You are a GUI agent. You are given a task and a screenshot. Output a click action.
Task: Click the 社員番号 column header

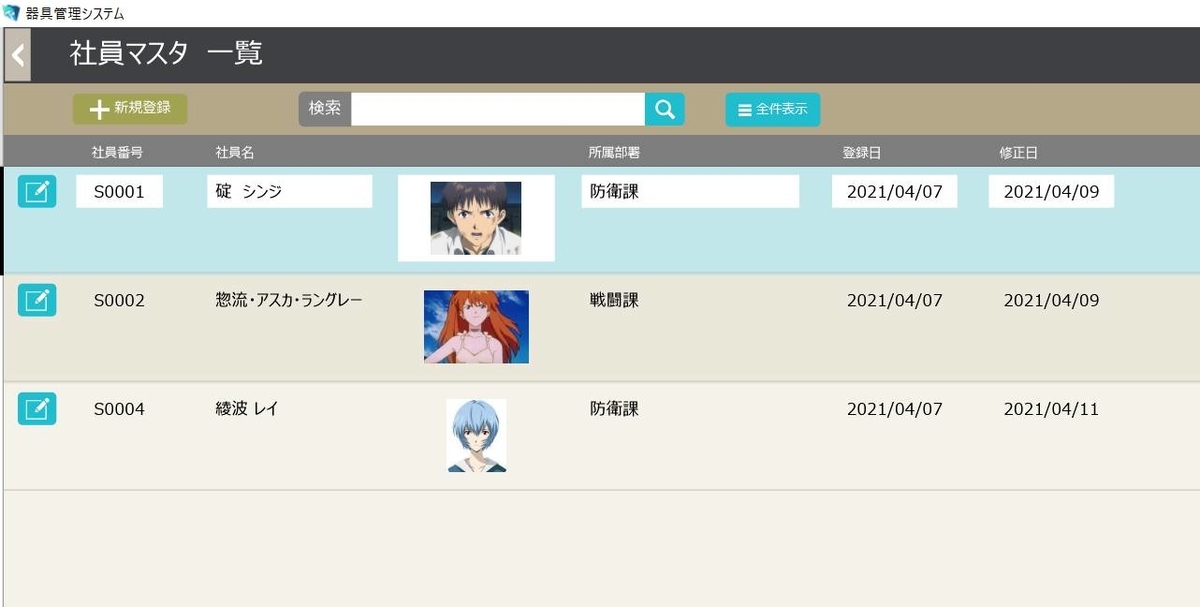117,153
